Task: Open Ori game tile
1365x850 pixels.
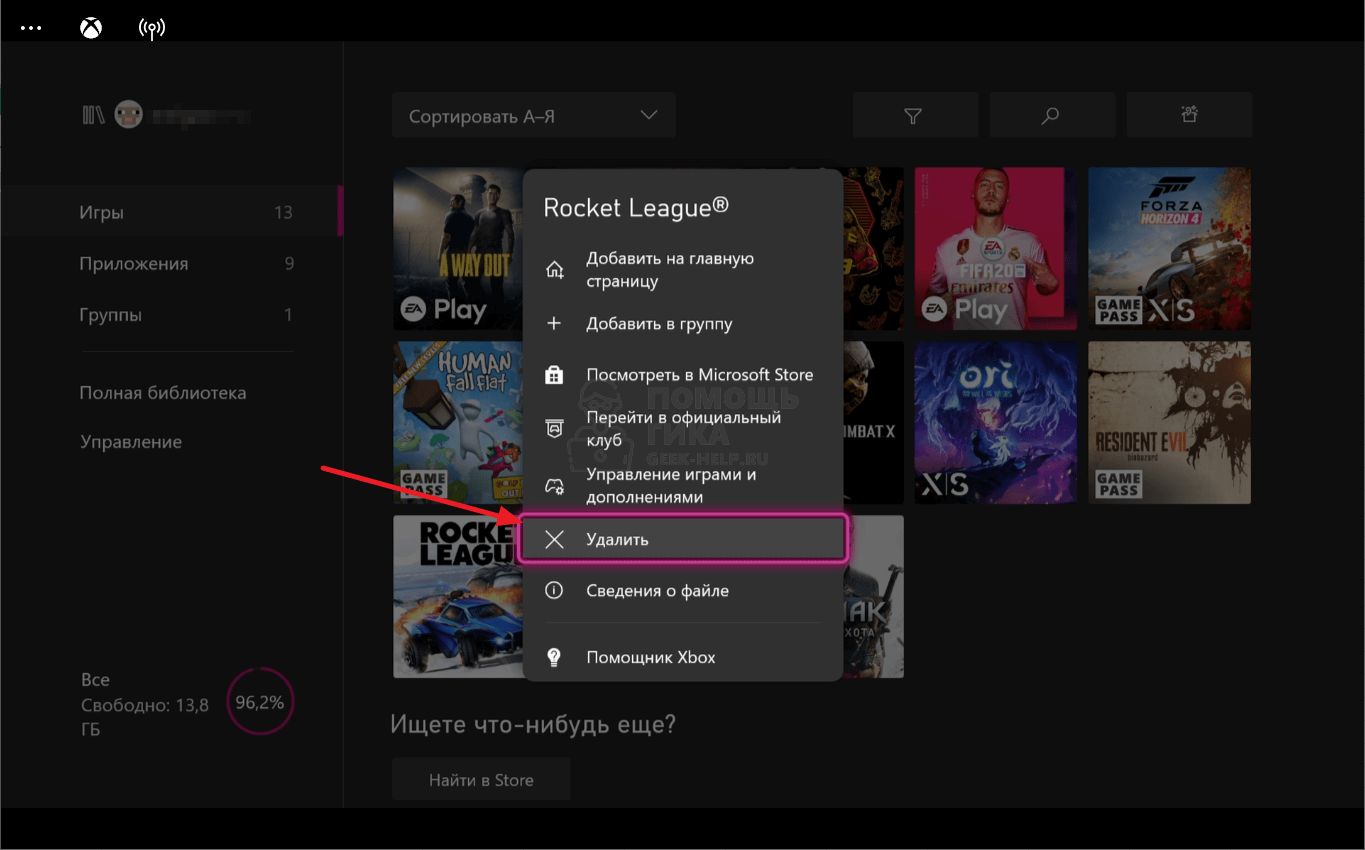Action: coord(996,423)
